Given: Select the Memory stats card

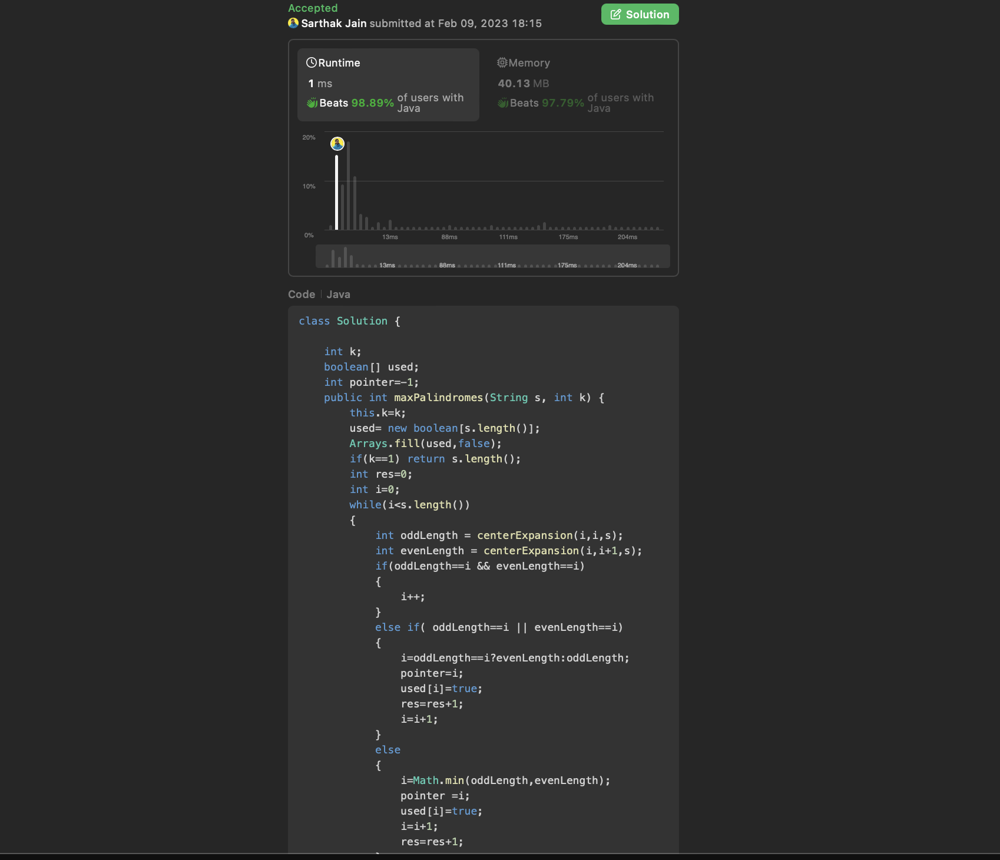Looking at the screenshot, I should pyautogui.click(x=578, y=85).
